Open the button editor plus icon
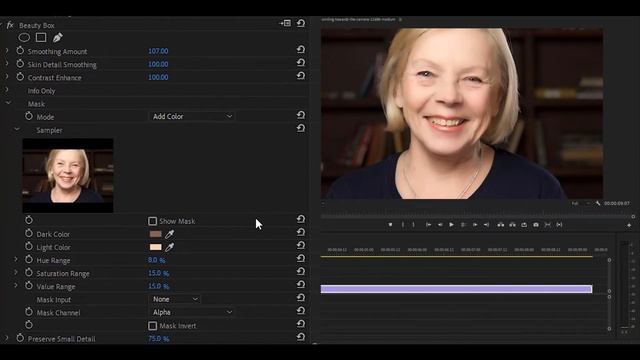This screenshot has width=640, height=360. click(629, 225)
